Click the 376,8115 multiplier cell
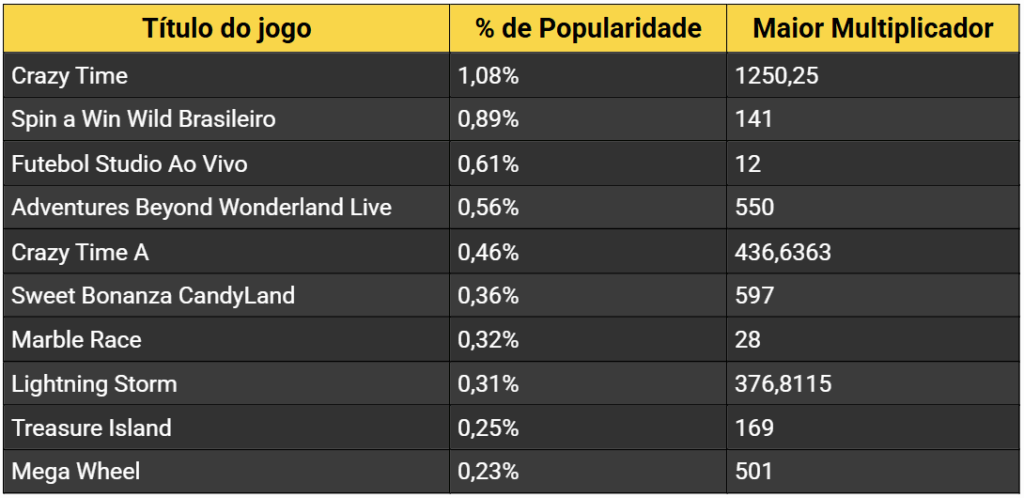1024x498 pixels. point(782,384)
